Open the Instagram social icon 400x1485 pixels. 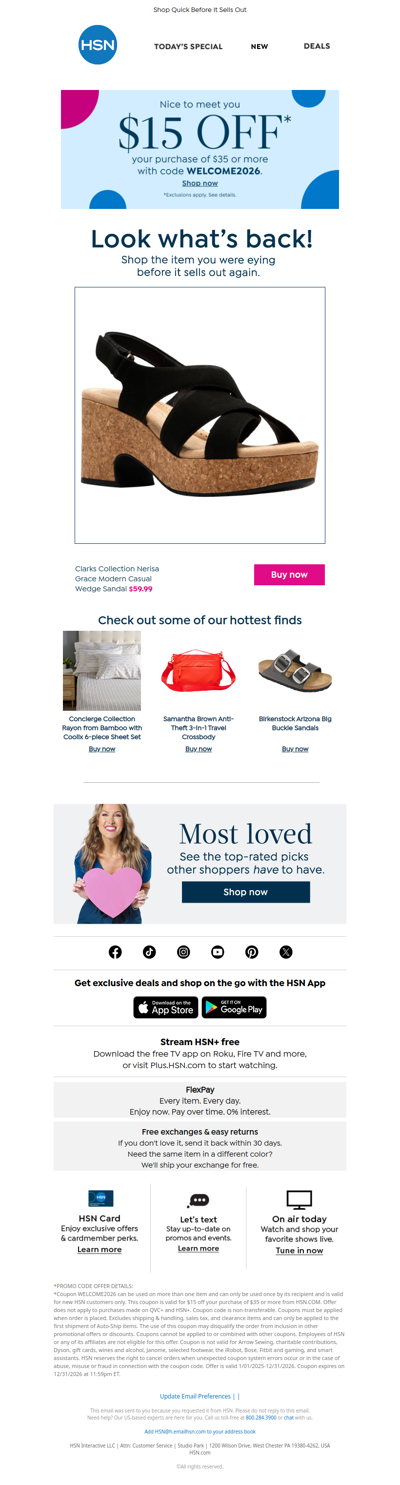pos(183,951)
